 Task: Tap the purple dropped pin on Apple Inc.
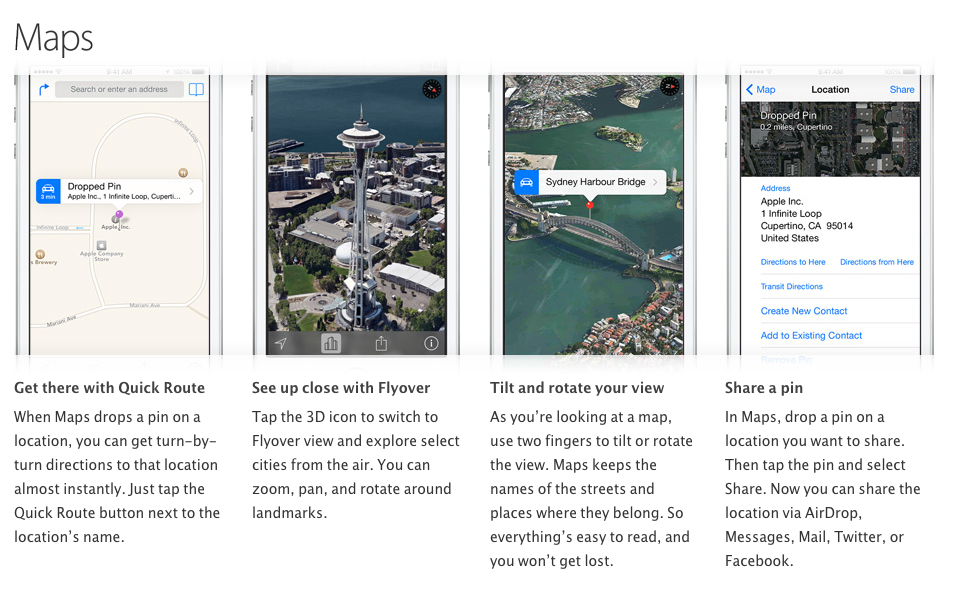[x=119, y=215]
